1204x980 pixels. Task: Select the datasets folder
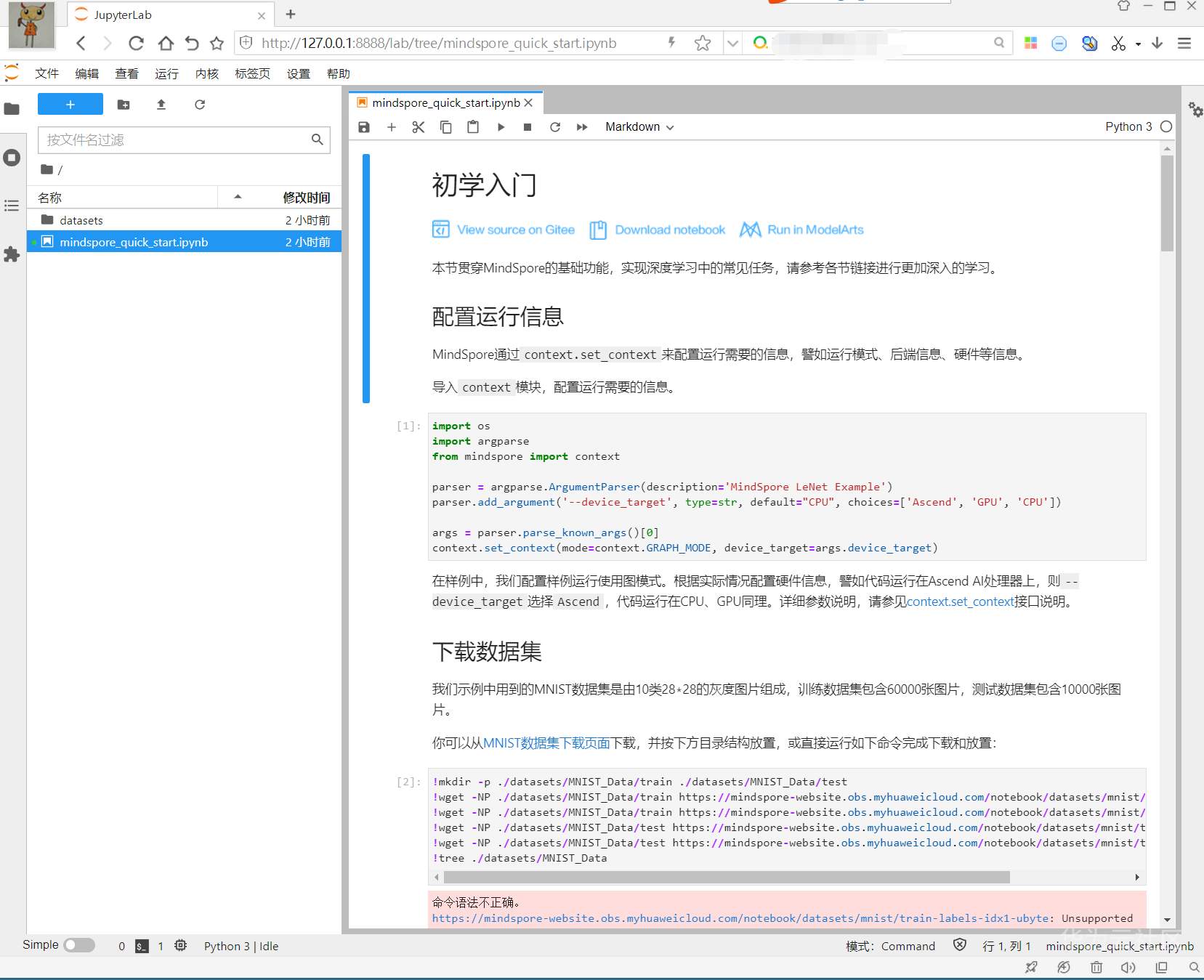point(184,220)
